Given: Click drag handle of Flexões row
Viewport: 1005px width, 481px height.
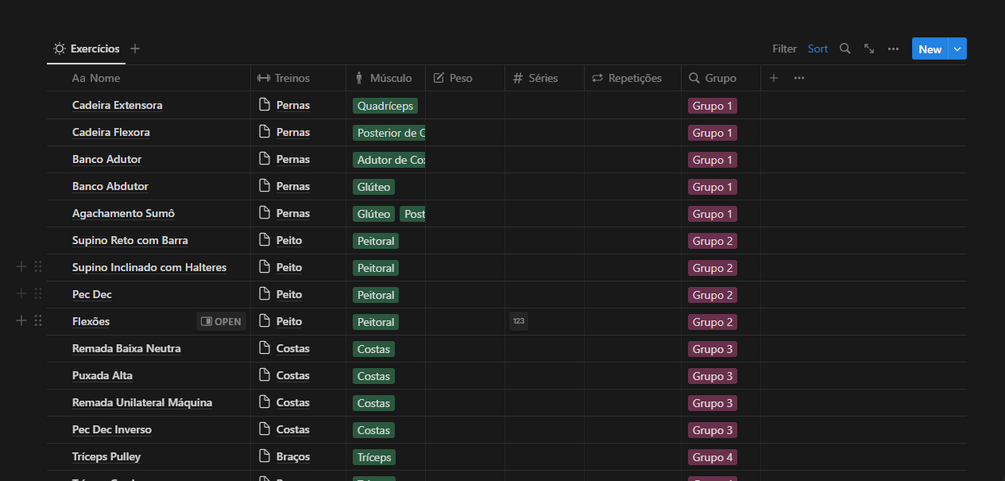Looking at the screenshot, I should pyautogui.click(x=38, y=321).
